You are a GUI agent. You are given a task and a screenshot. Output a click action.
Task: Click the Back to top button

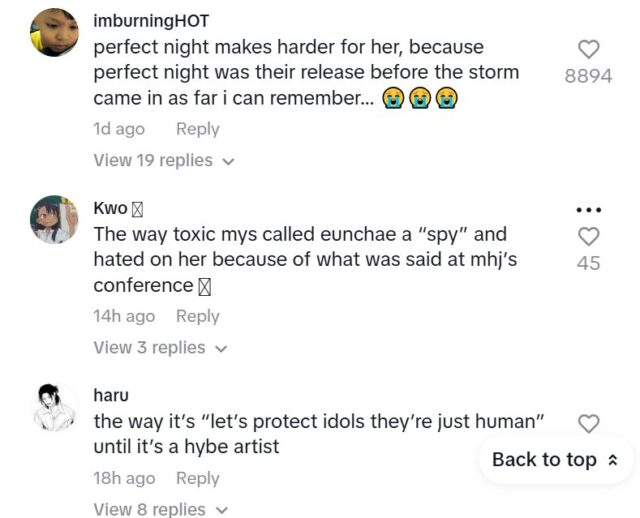[555, 460]
